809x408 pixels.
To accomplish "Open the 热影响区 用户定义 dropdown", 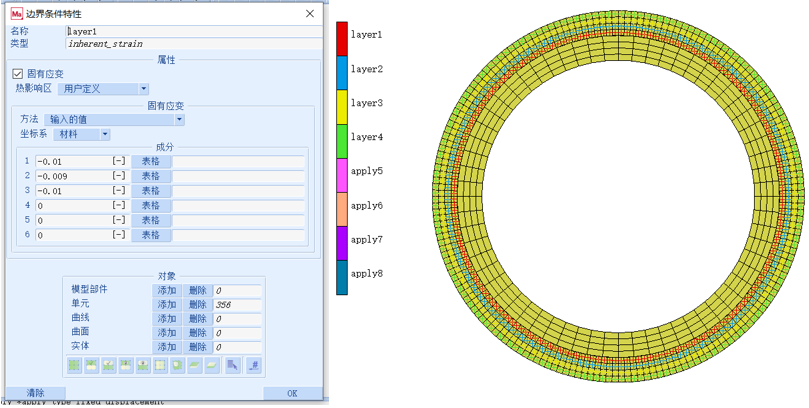I will (103, 89).
